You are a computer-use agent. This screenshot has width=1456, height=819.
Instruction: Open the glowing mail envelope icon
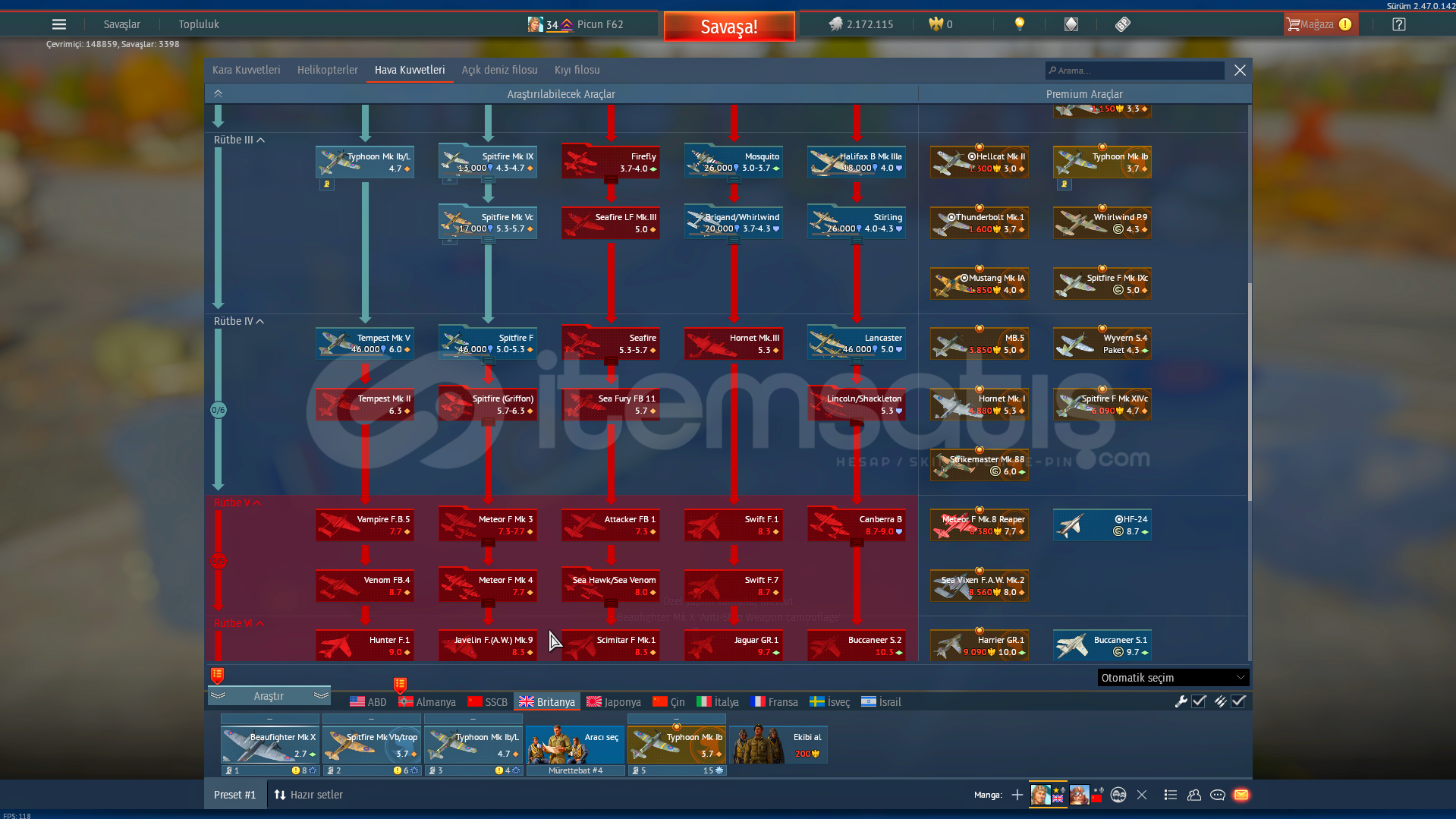tap(1241, 795)
